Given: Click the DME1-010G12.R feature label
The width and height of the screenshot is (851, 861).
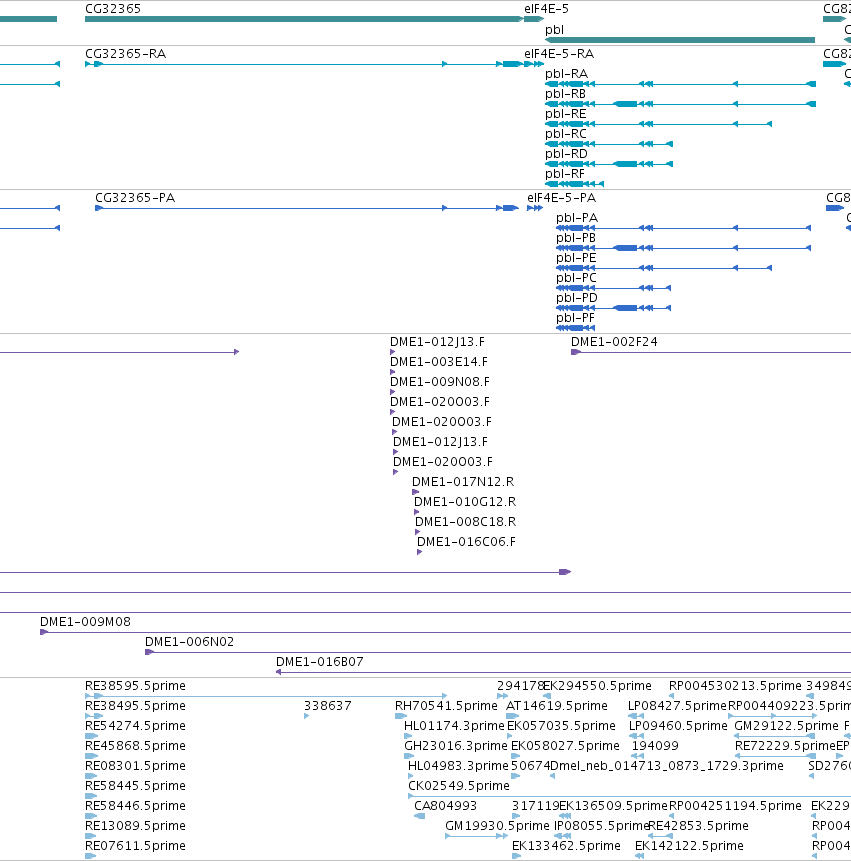Looking at the screenshot, I should 465,502.
